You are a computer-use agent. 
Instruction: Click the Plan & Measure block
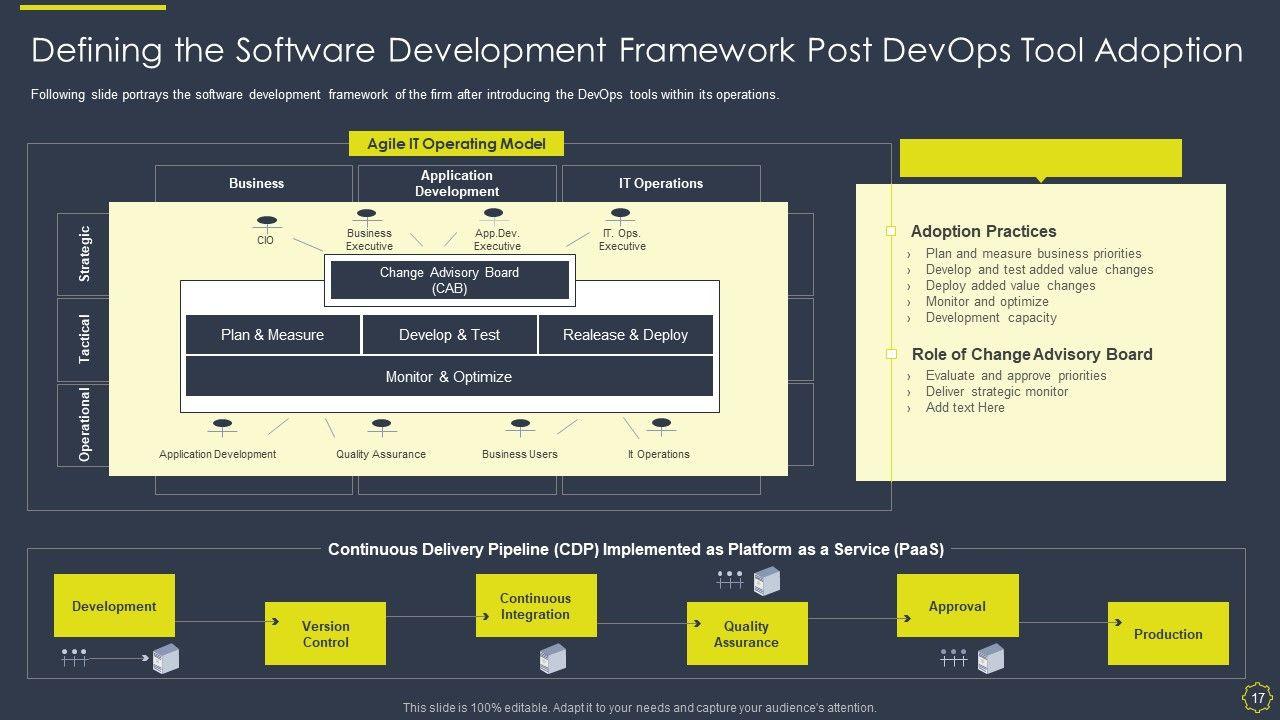272,335
